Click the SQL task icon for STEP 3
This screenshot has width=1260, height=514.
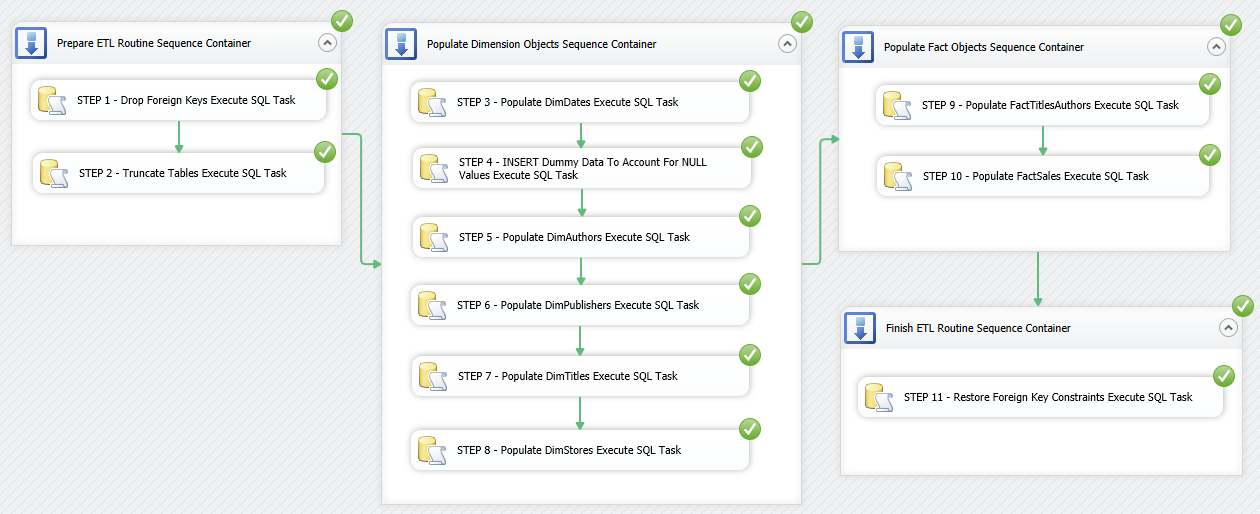[432, 103]
